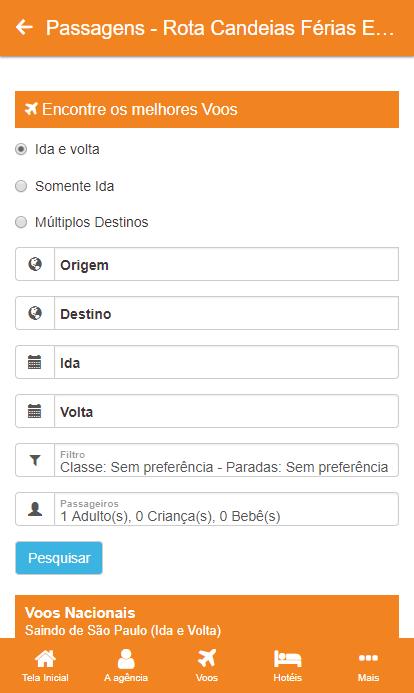Viewport: 414px width, 693px height.
Task: Go to the Tela Inicial tab
Action: click(45, 666)
